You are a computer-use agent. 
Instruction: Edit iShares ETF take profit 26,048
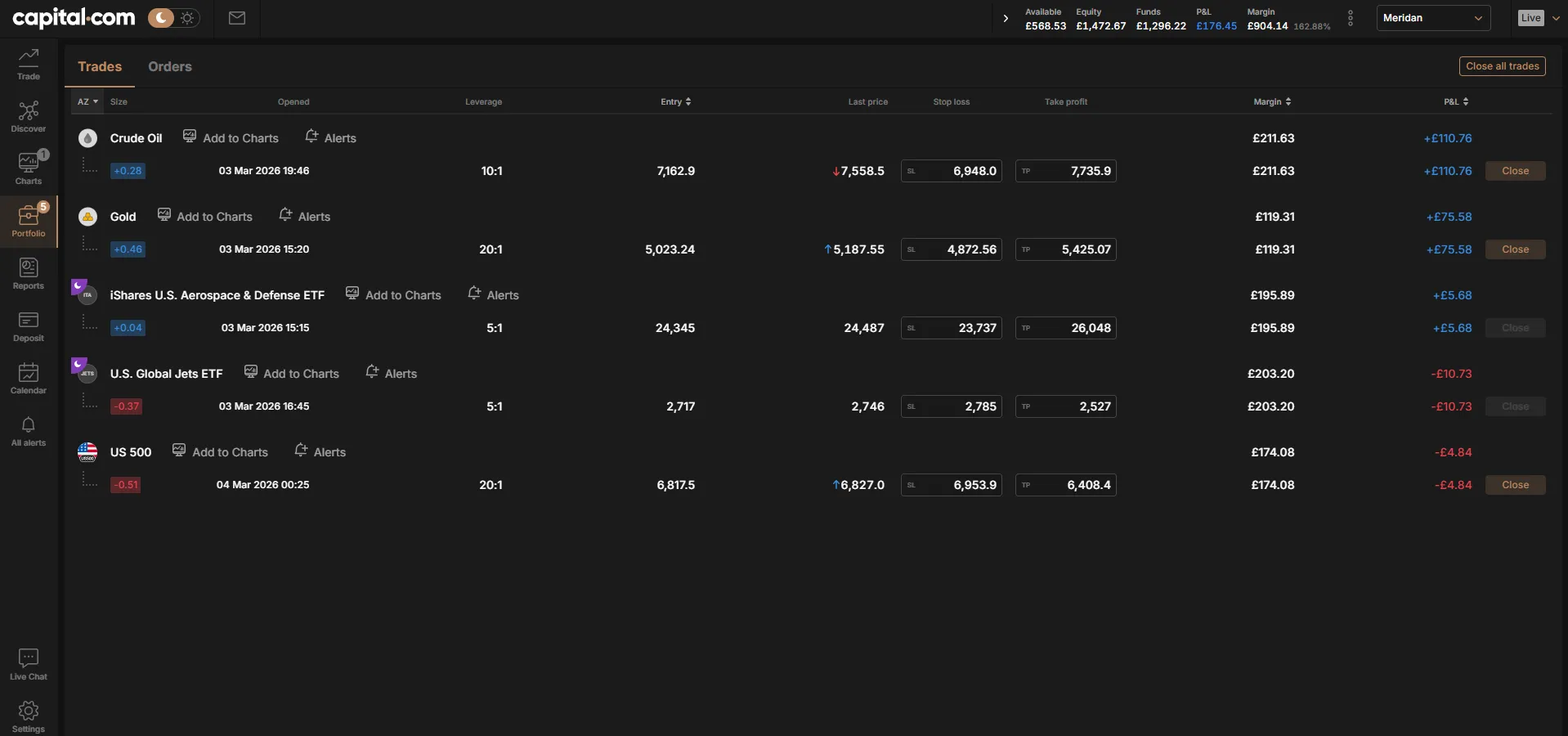1066,328
